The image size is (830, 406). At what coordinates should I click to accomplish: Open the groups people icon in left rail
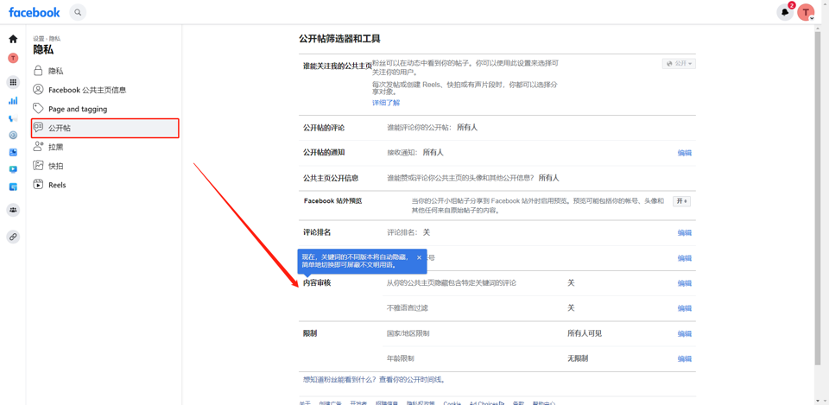pos(13,210)
